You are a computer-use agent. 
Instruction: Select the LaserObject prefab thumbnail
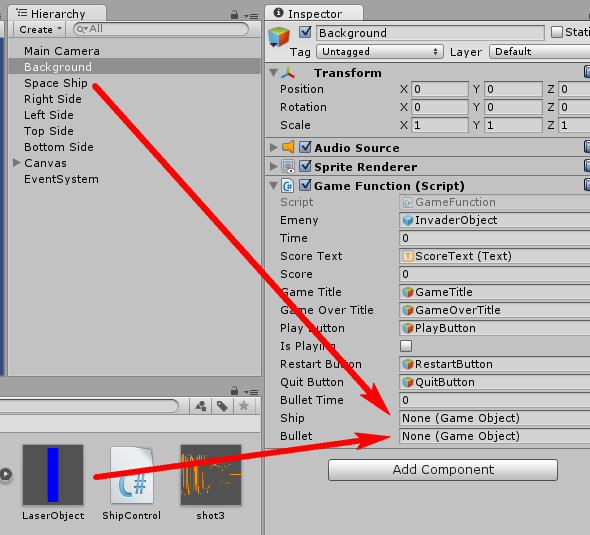53,475
